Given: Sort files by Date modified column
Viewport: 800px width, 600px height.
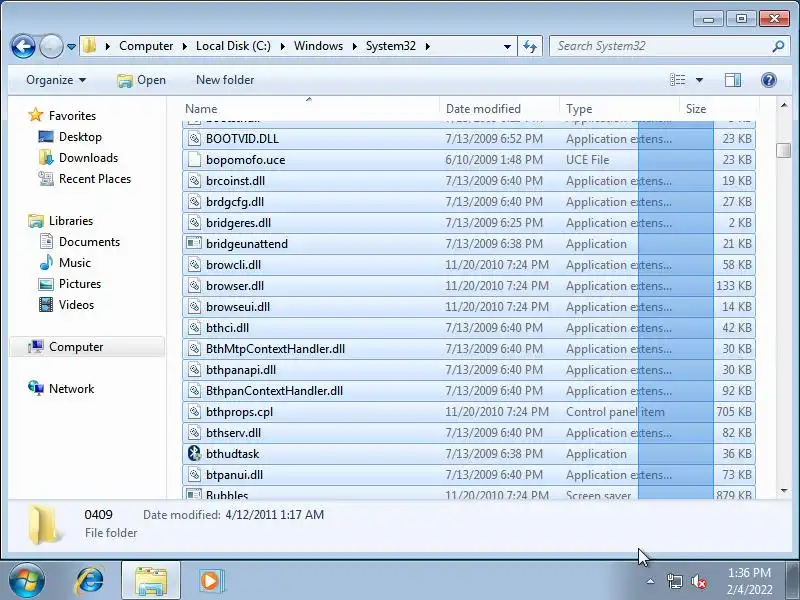Looking at the screenshot, I should tap(498, 108).
